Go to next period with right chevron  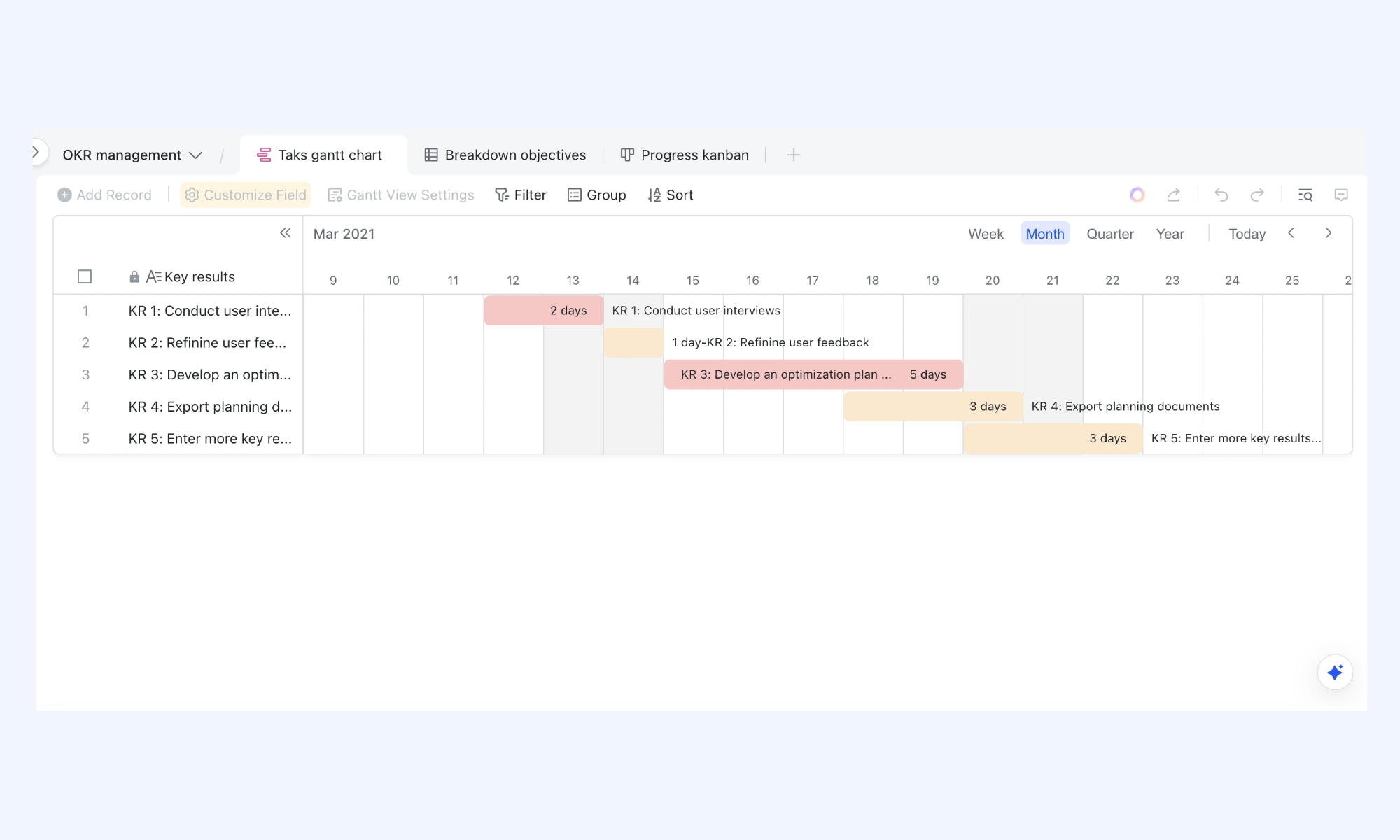tap(1329, 233)
